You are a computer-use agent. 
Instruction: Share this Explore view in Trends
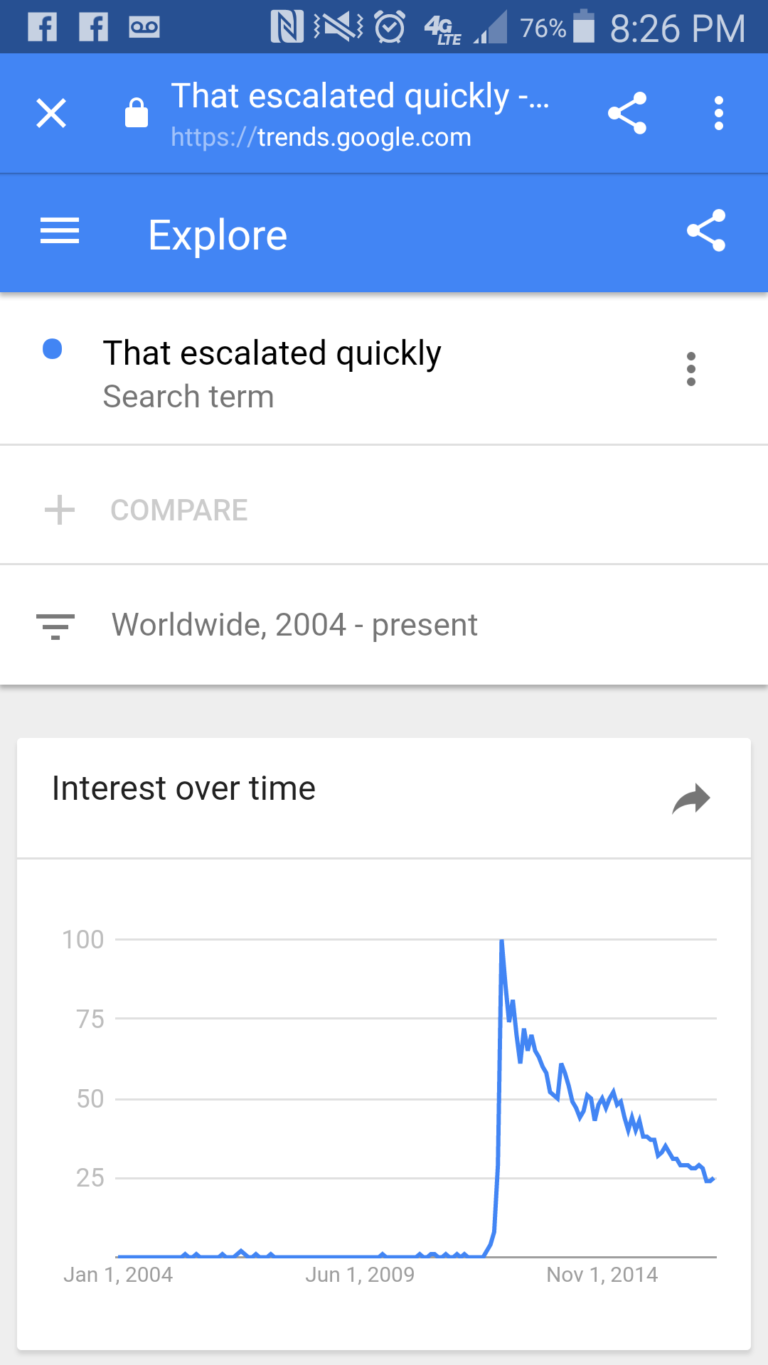coord(705,232)
